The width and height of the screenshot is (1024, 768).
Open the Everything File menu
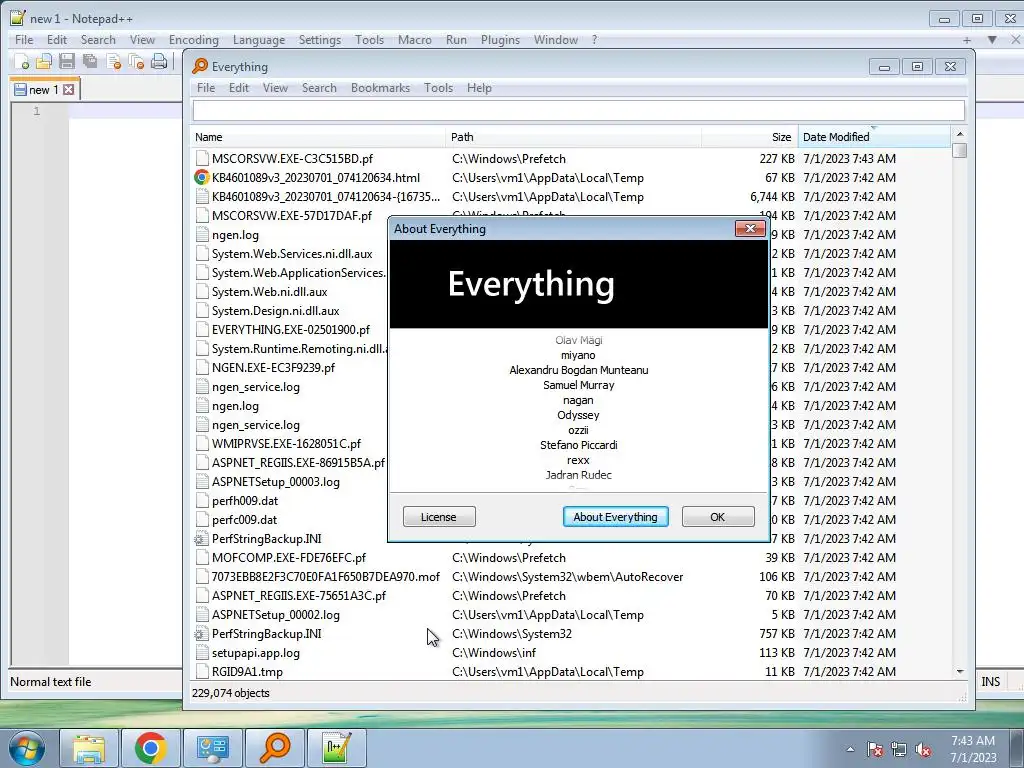(x=206, y=88)
